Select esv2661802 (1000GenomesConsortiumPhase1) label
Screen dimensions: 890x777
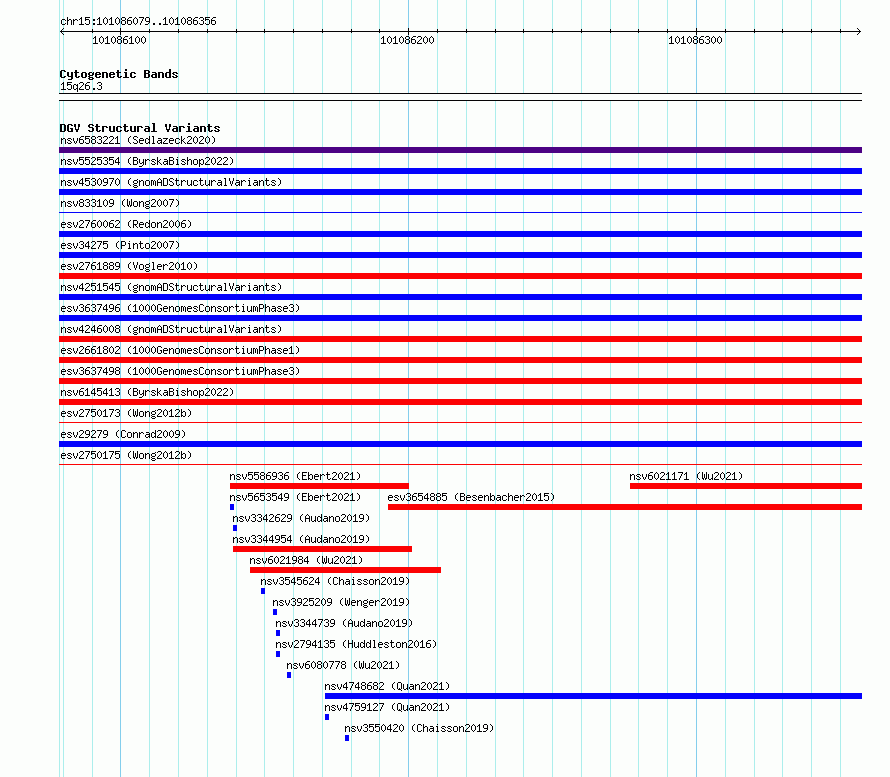(x=180, y=350)
